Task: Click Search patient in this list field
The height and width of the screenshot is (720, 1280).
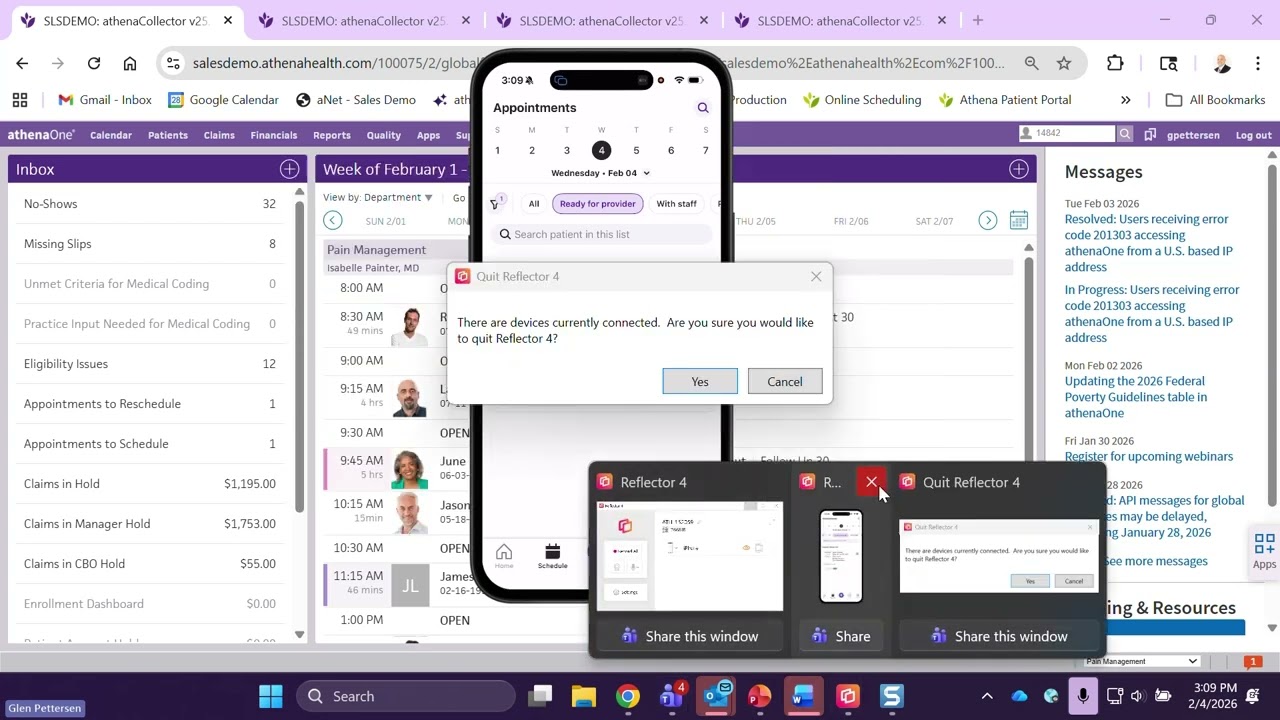Action: click(x=604, y=234)
